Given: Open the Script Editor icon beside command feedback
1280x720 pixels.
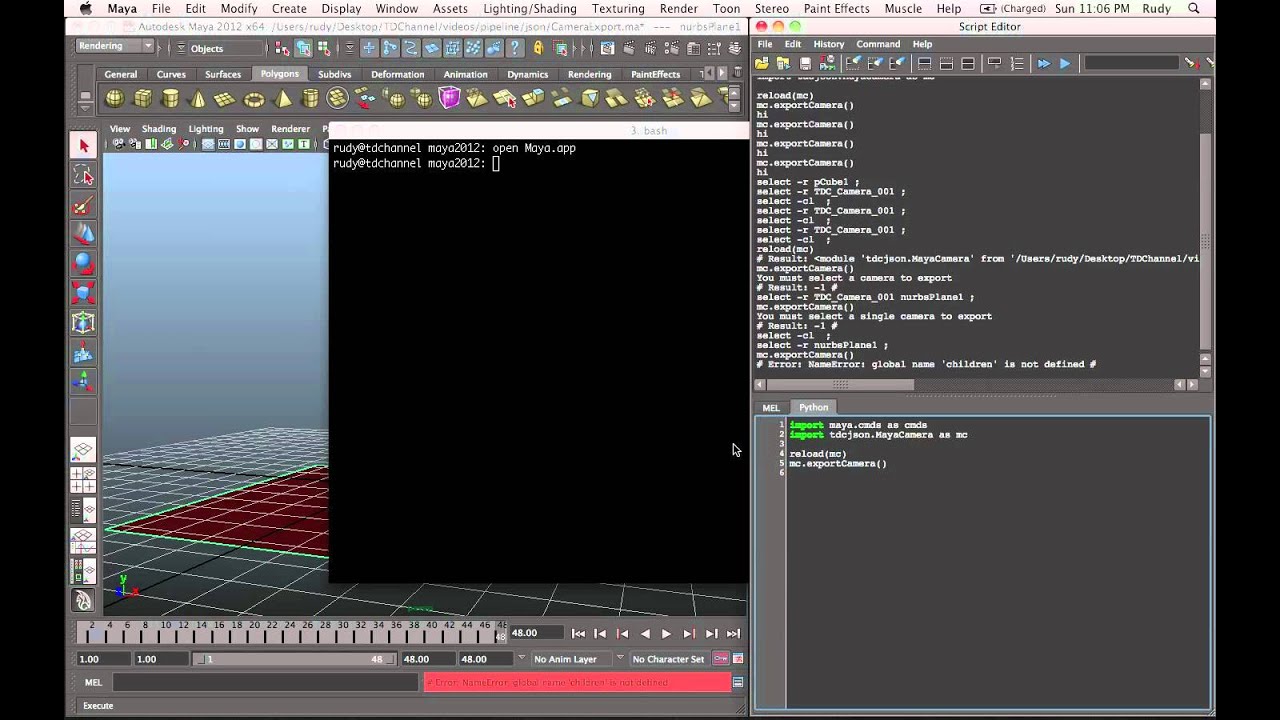Looking at the screenshot, I should click(738, 682).
